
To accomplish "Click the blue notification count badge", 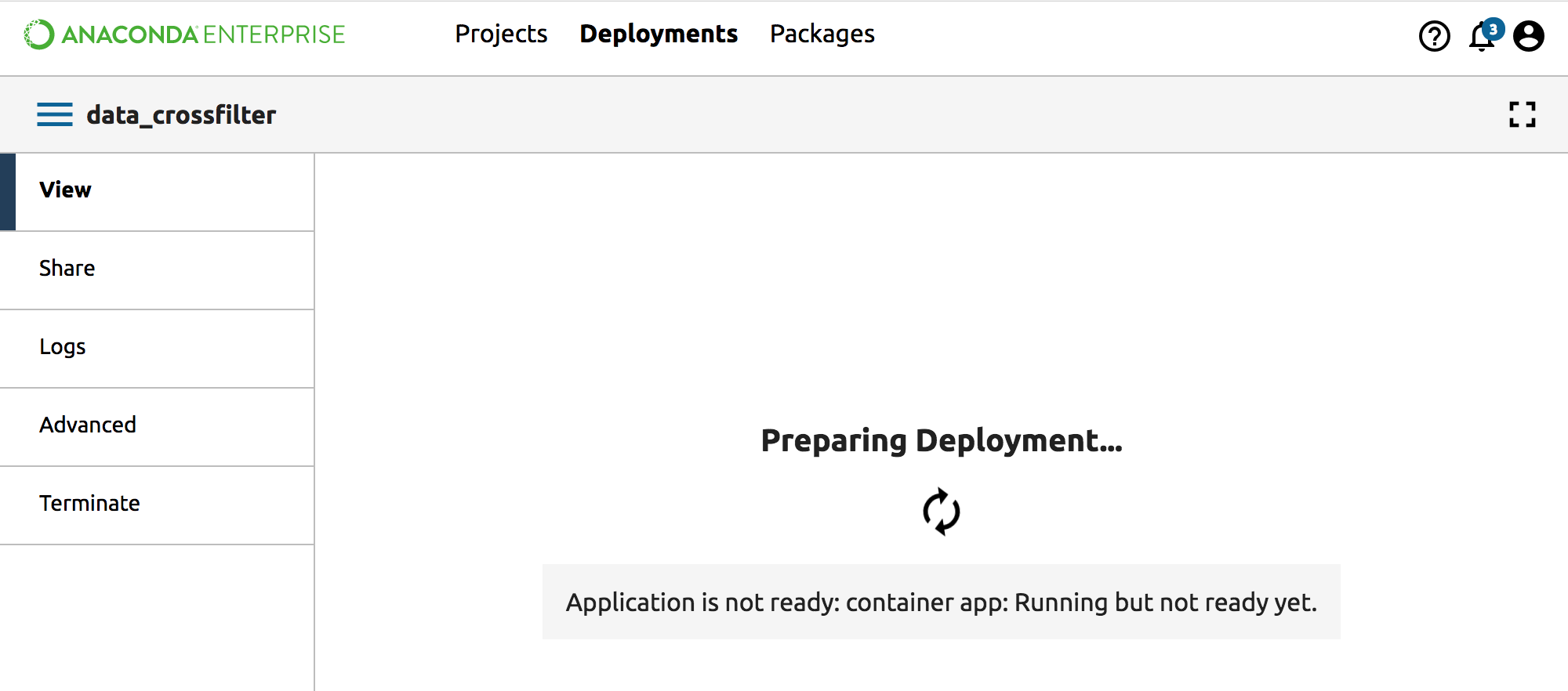I will pyautogui.click(x=1494, y=29).
